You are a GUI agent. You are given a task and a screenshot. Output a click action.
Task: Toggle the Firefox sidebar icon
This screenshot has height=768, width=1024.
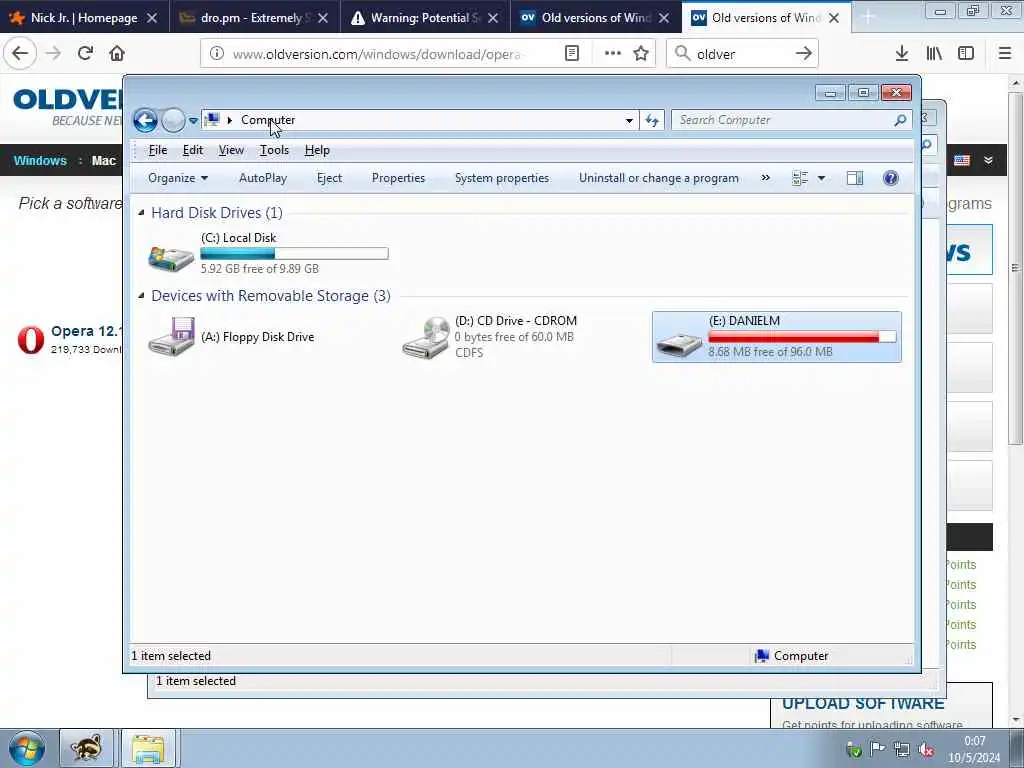[x=966, y=54]
